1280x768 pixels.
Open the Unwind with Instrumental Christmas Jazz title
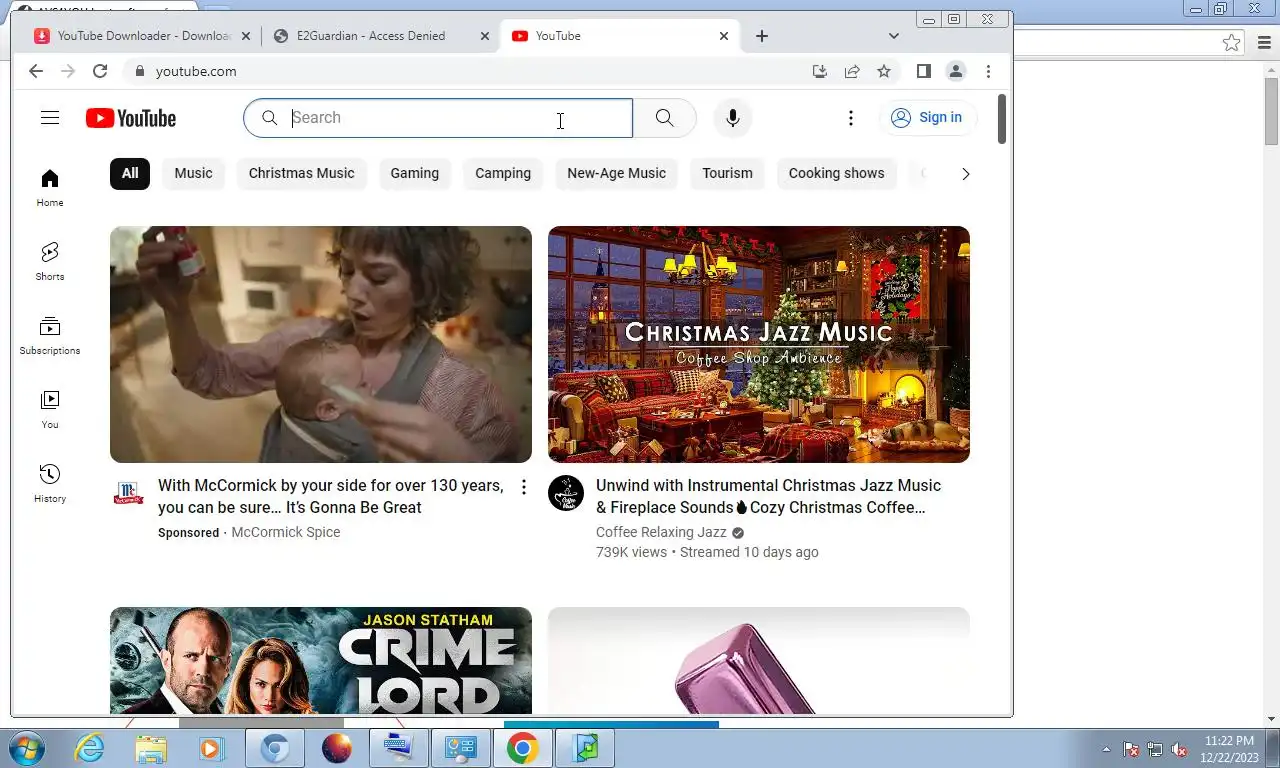(x=768, y=496)
